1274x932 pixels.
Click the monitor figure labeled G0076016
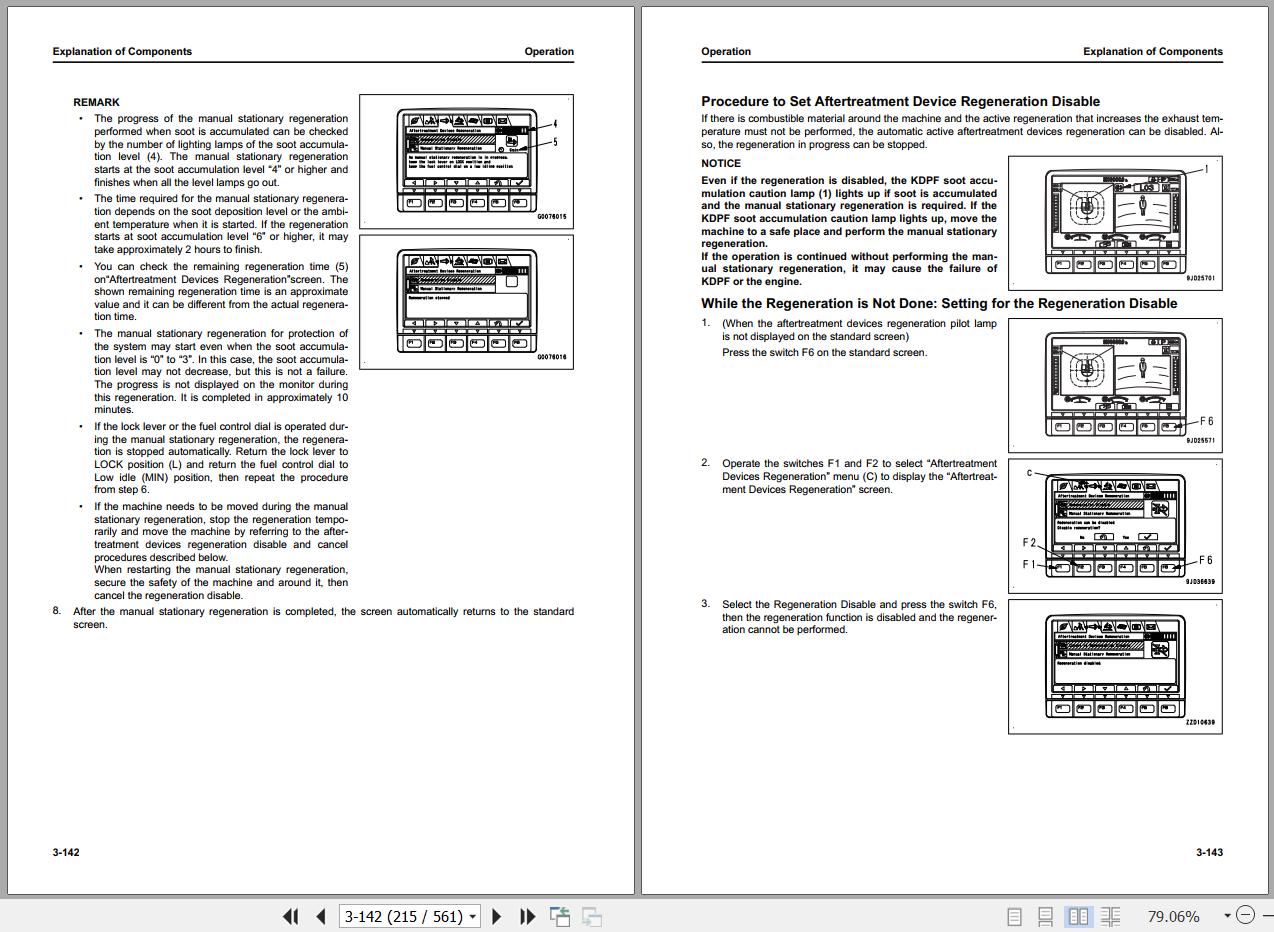[466, 301]
